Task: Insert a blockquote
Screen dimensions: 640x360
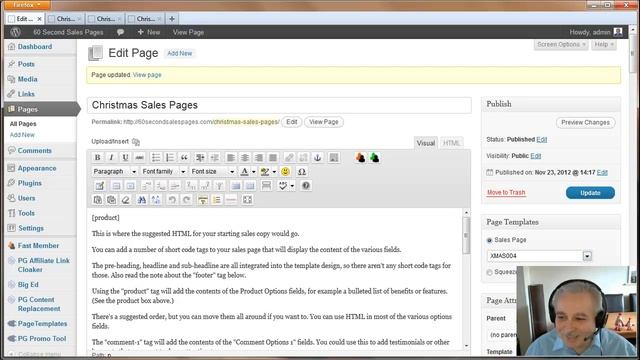Action: (x=184, y=158)
